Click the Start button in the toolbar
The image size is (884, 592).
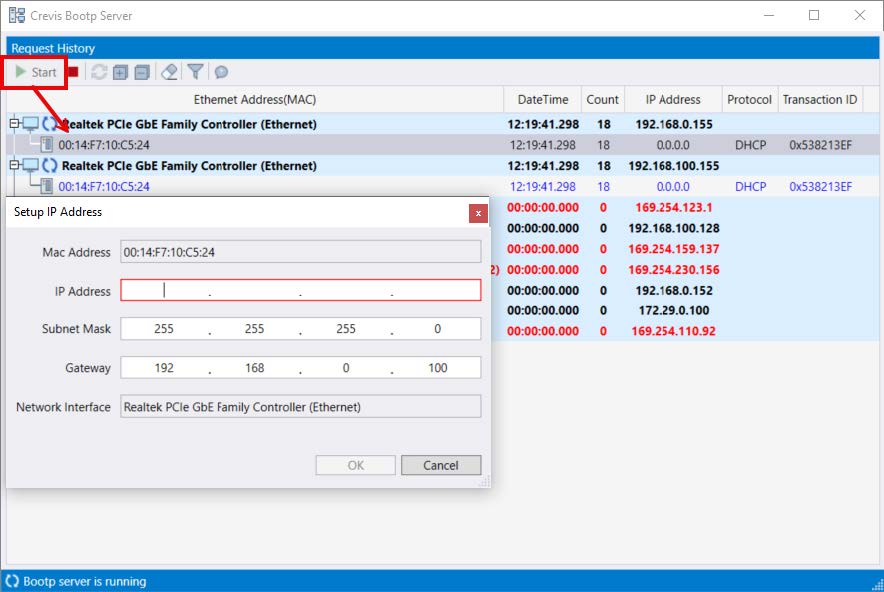(x=36, y=72)
